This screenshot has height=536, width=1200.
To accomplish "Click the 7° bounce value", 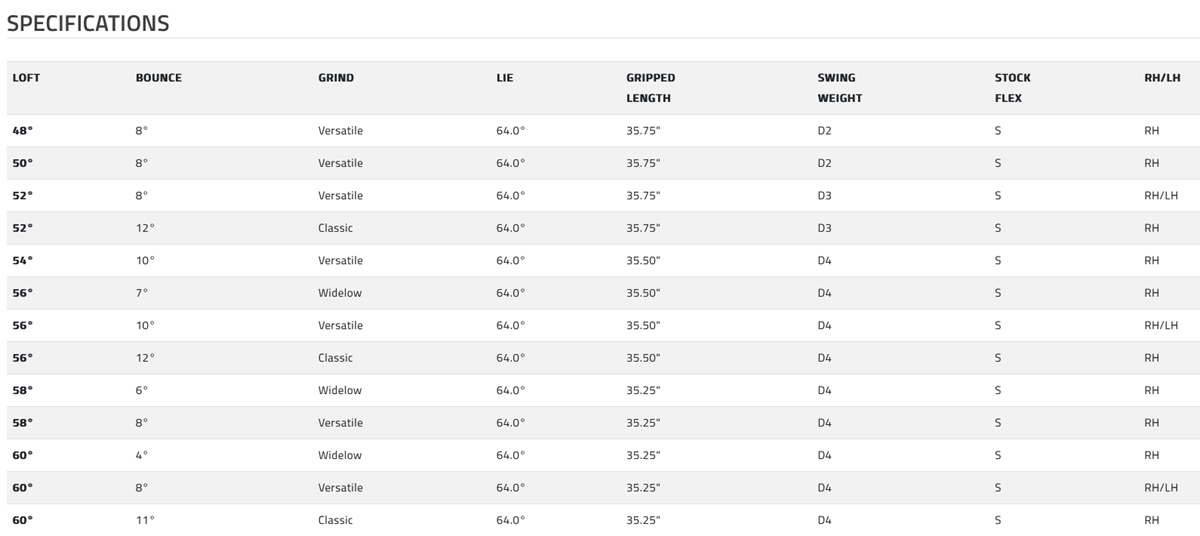I will coord(141,293).
